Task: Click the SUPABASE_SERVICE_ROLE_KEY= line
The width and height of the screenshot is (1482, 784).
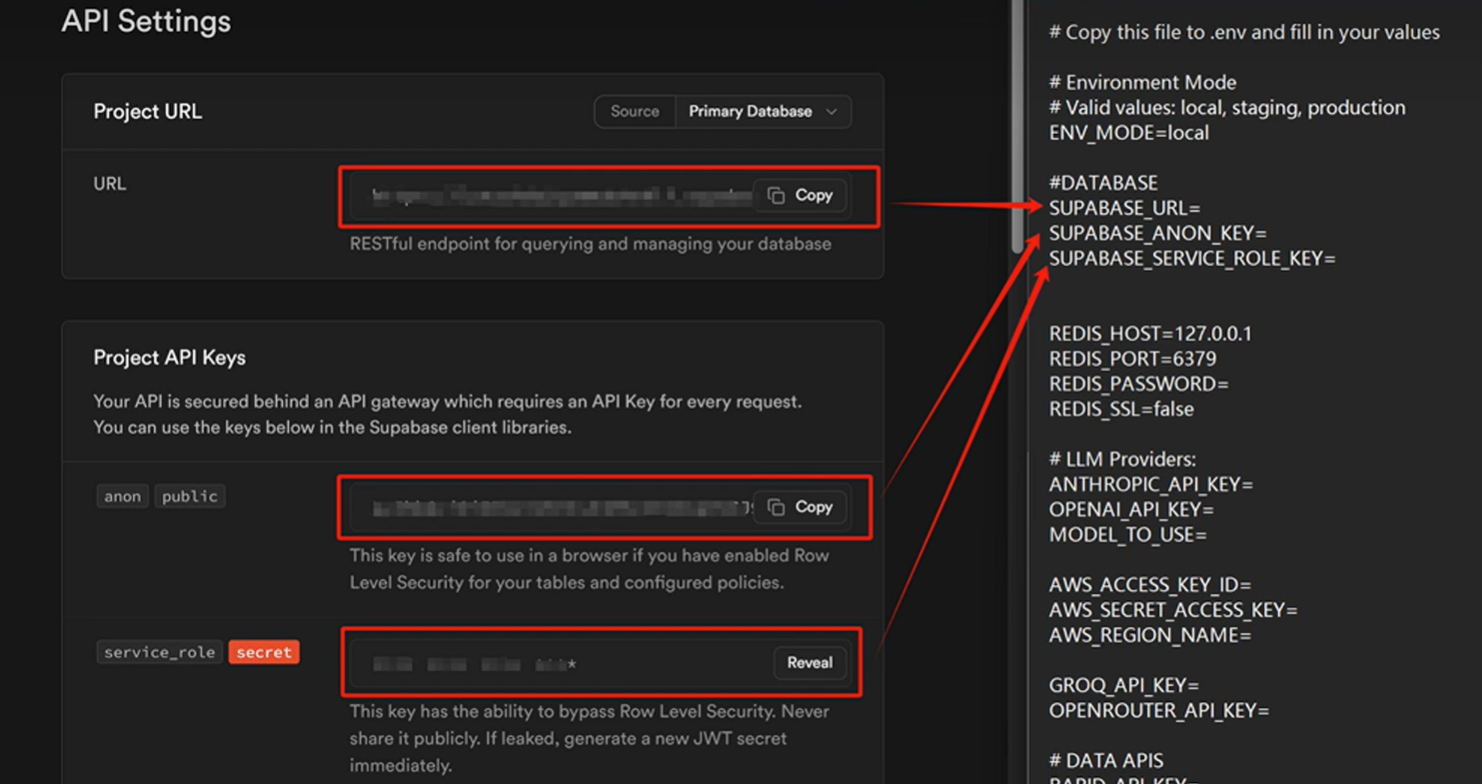Action: (x=1192, y=258)
